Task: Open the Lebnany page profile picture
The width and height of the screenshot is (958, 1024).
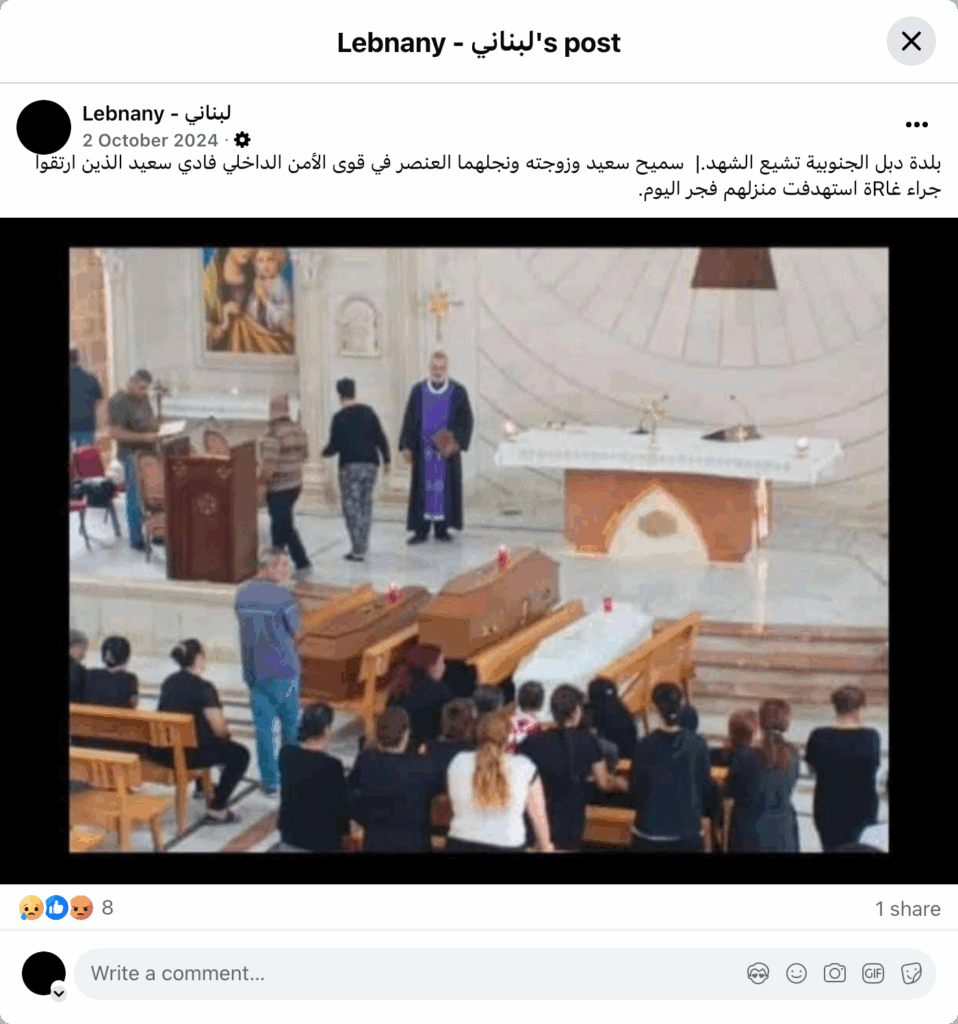Action: coord(44,127)
